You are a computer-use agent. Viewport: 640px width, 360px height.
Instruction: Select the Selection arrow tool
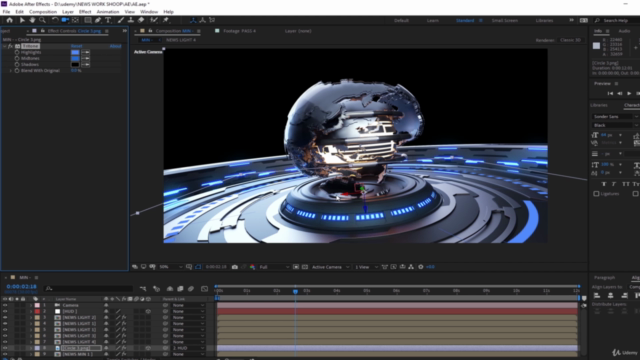point(22,20)
